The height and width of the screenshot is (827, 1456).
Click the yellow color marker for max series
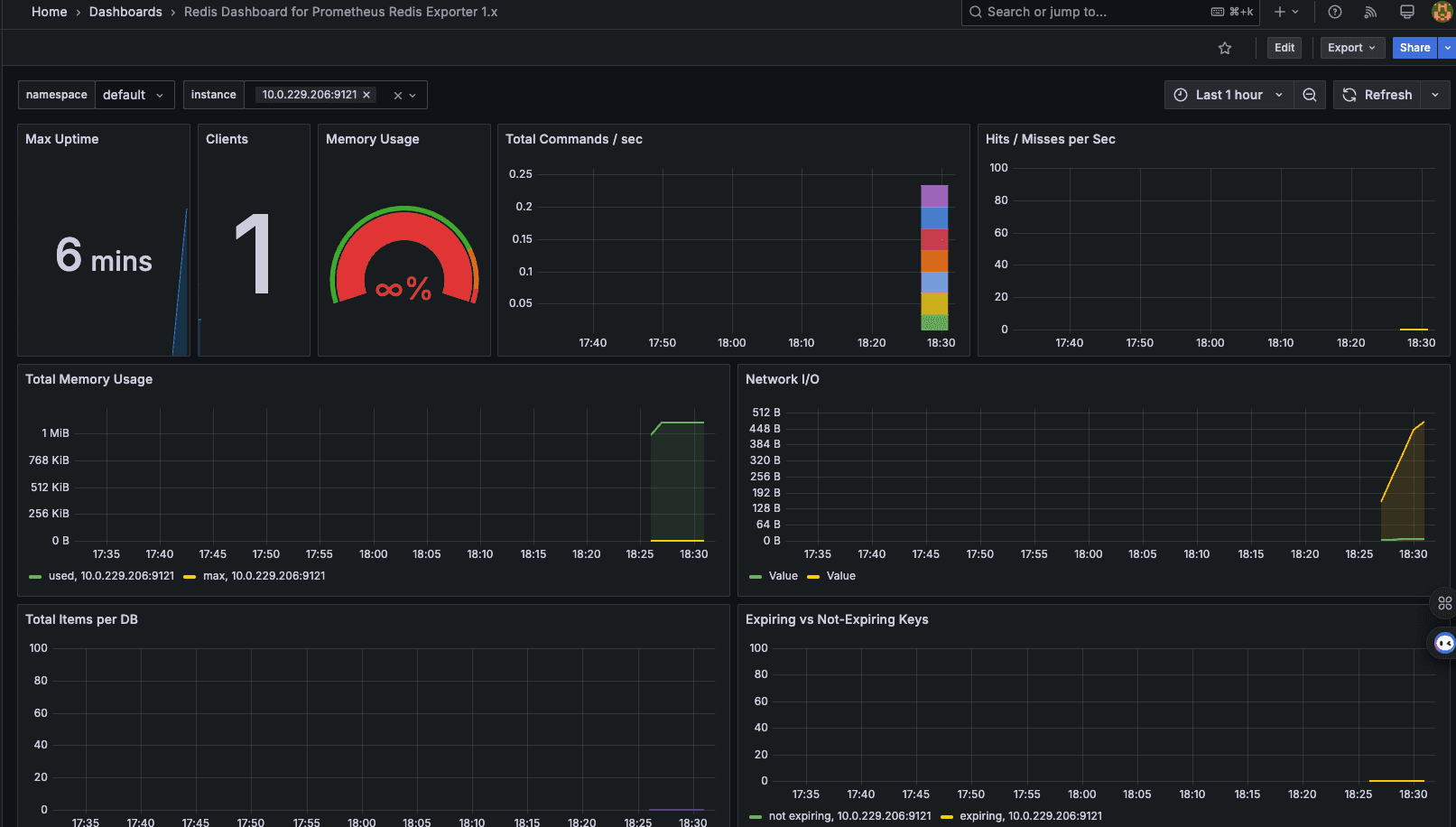point(189,575)
